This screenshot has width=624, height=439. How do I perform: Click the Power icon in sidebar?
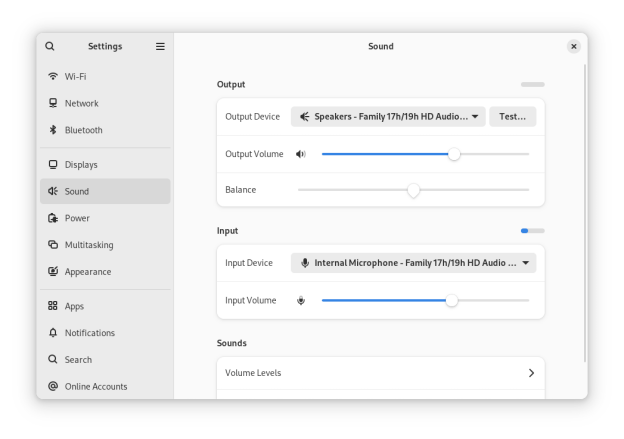tap(53, 218)
